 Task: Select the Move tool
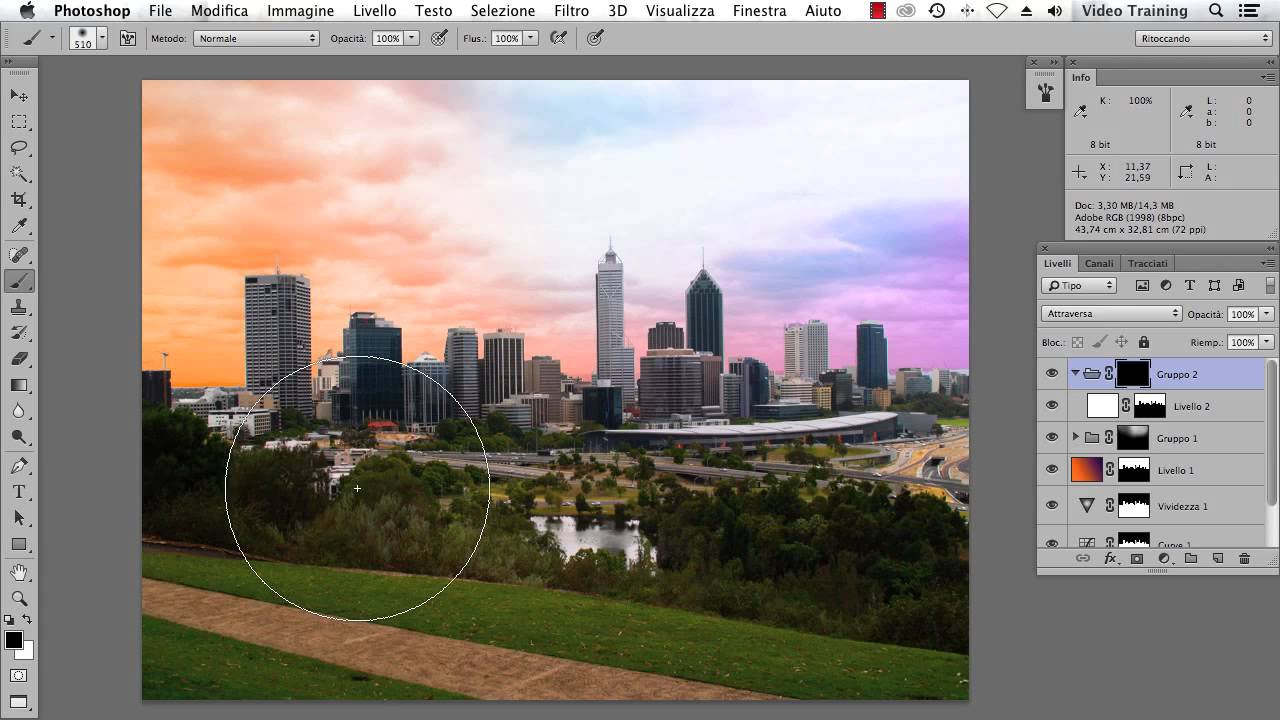point(19,95)
